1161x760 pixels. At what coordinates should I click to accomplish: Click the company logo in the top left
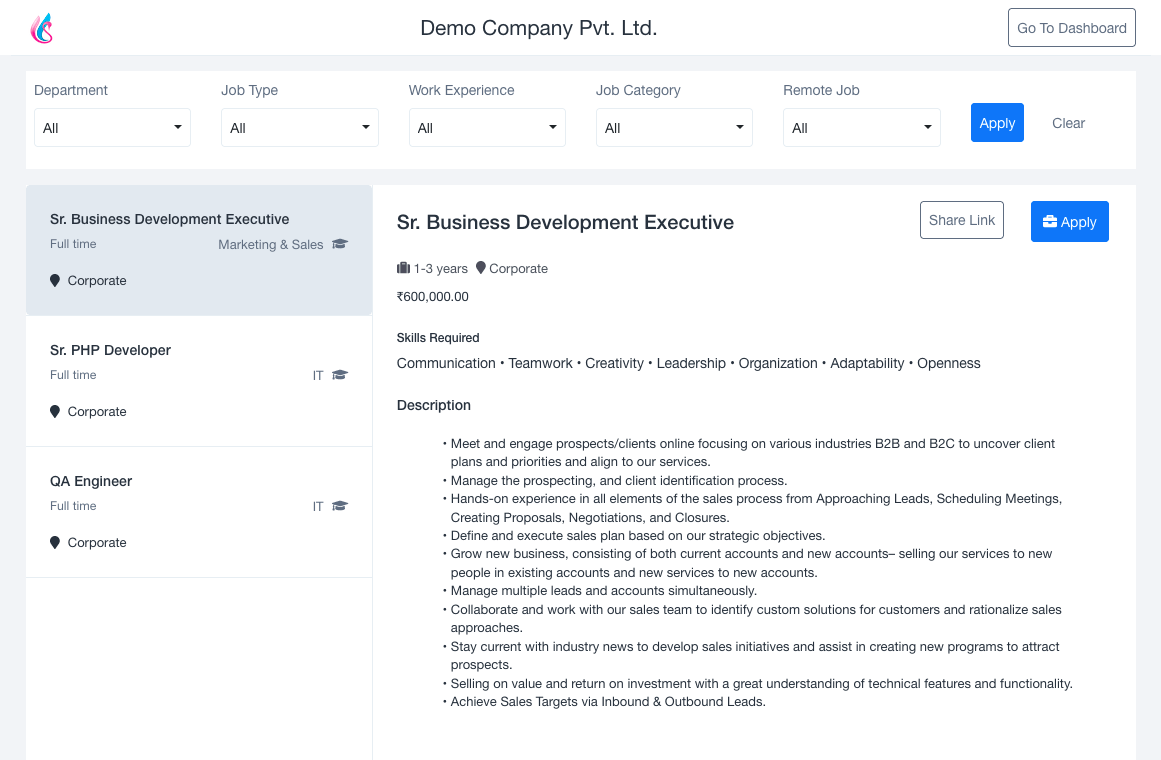coord(42,30)
